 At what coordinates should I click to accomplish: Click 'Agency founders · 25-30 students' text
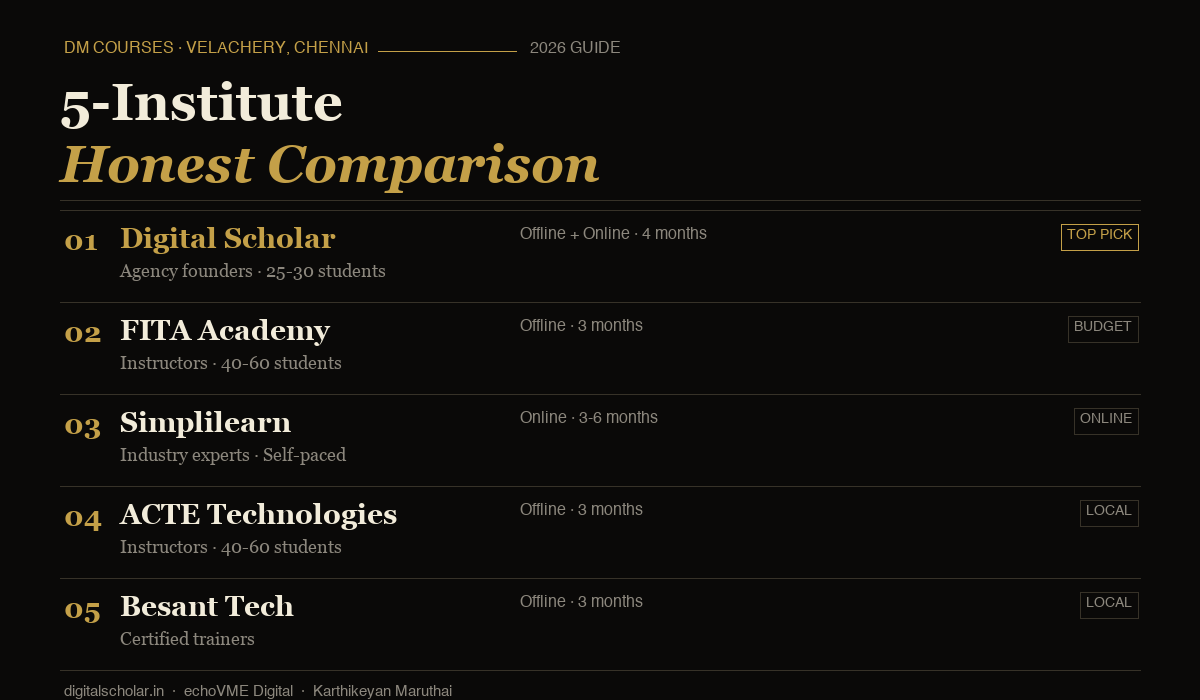coord(252,271)
